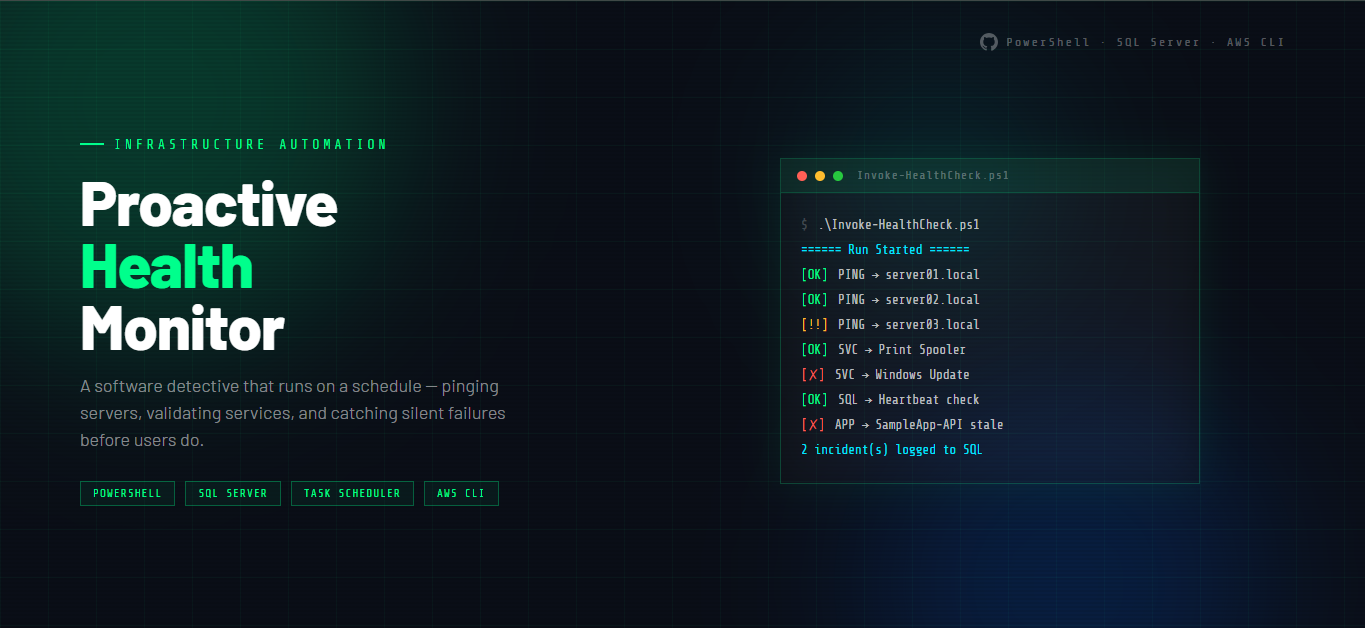Select the TASK SCHEDULER tag

click(352, 493)
